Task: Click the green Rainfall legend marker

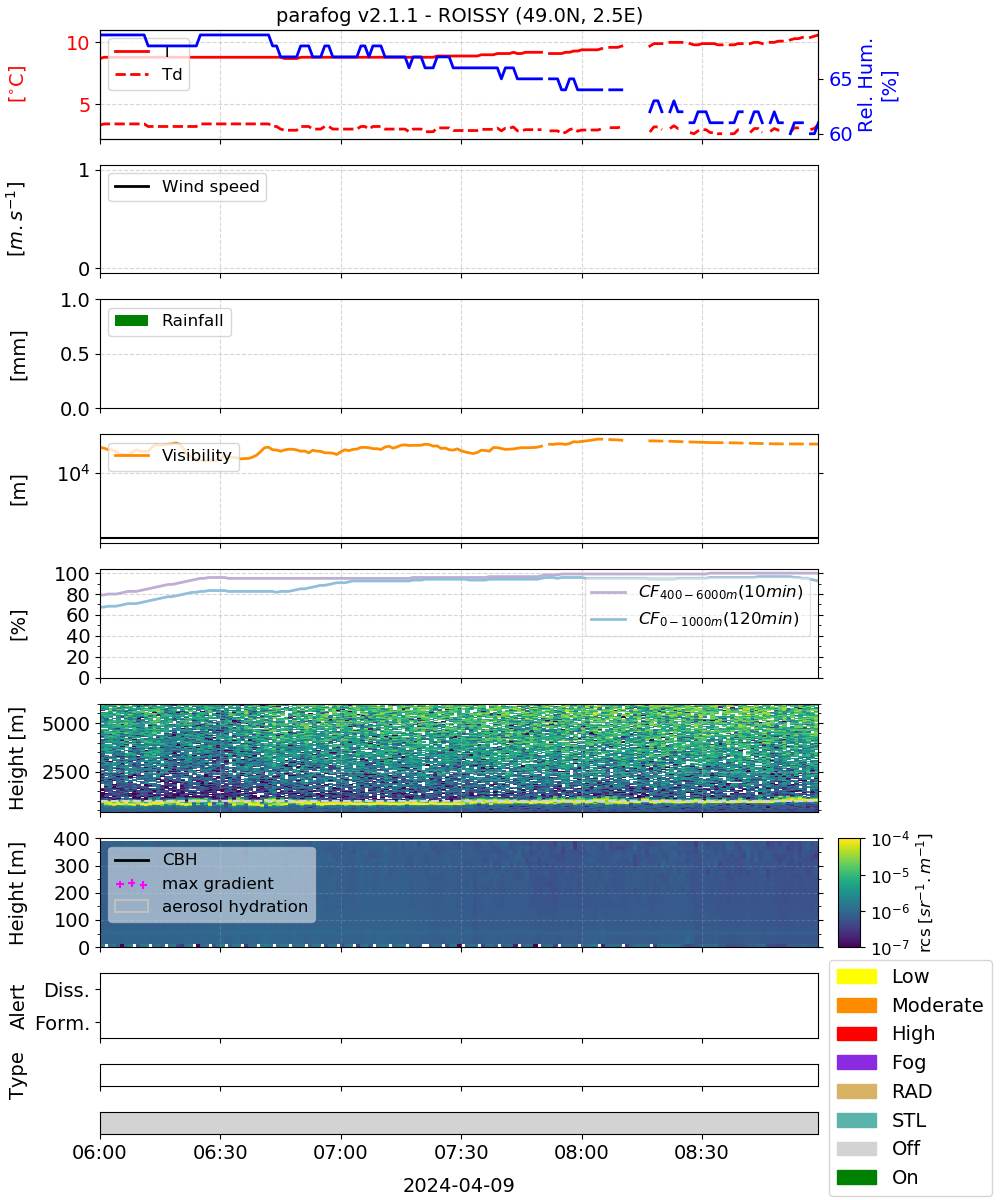Action: click(132, 321)
